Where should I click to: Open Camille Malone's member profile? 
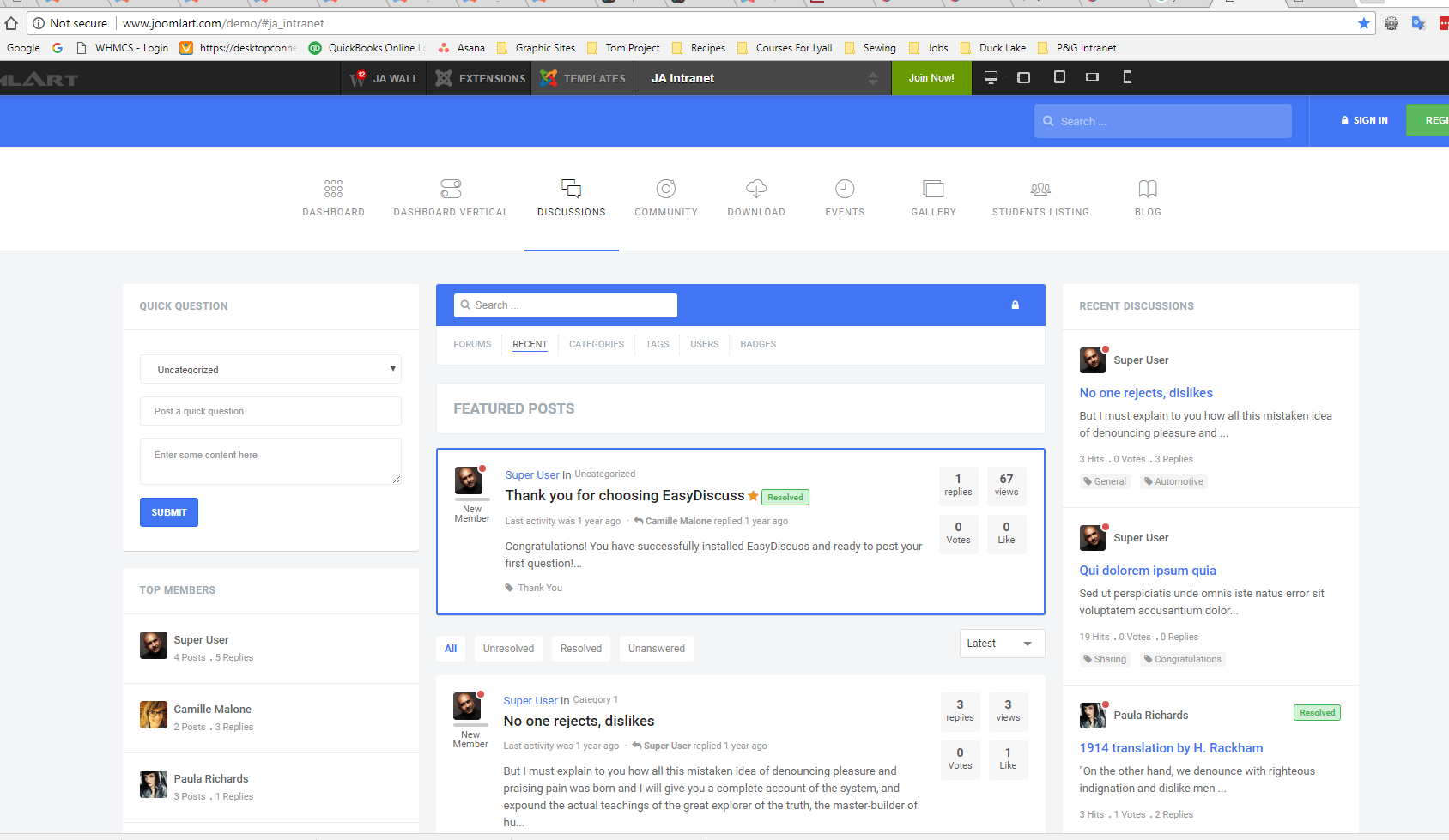pos(212,710)
